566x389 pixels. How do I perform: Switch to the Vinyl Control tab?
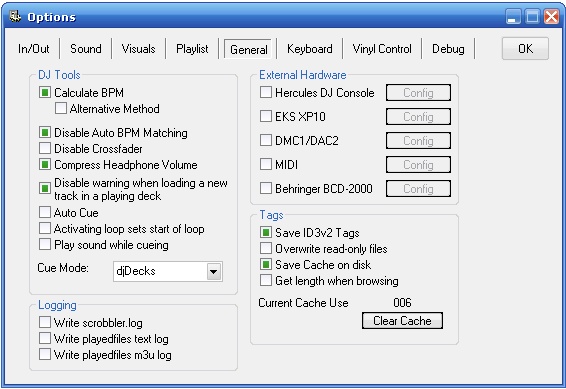(x=382, y=49)
